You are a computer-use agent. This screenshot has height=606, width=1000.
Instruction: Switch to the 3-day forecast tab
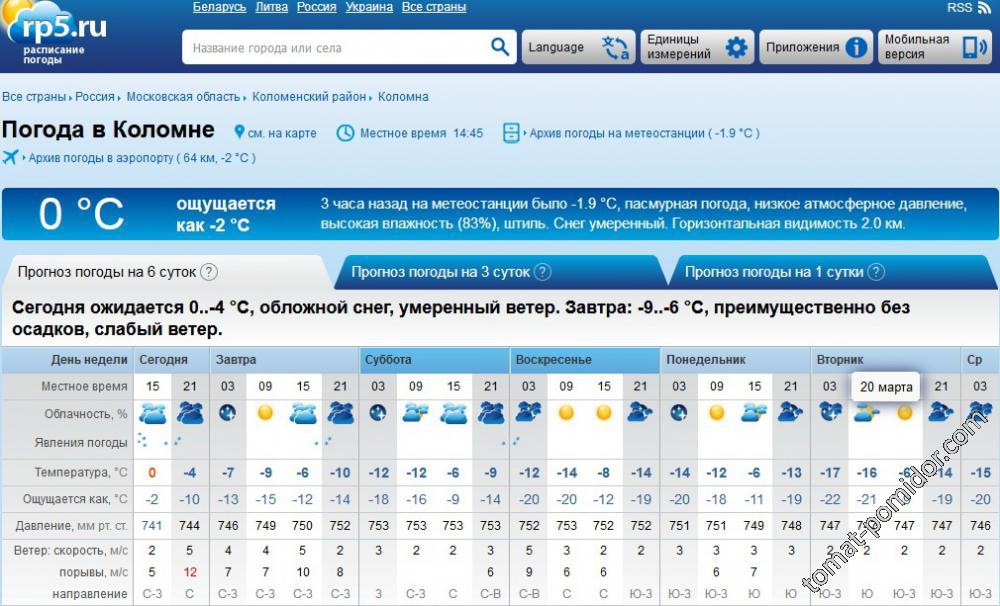coord(440,272)
